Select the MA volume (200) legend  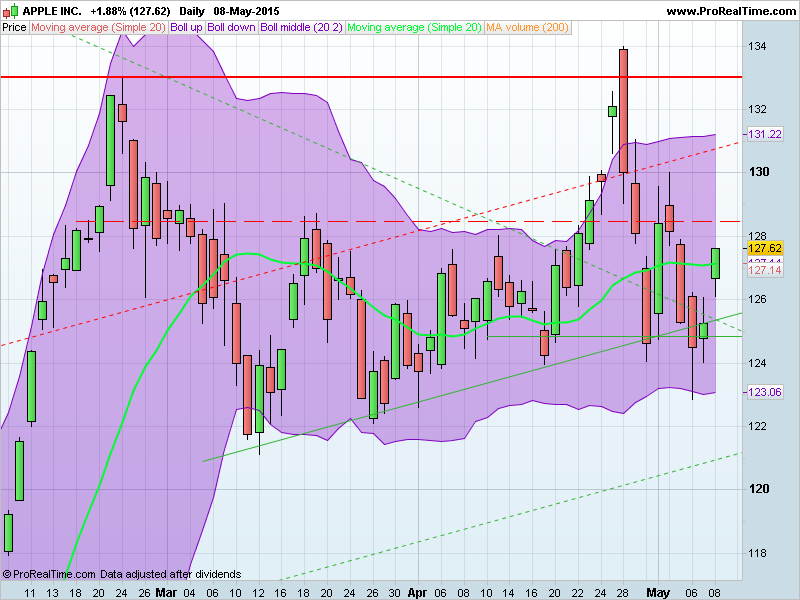click(x=528, y=28)
